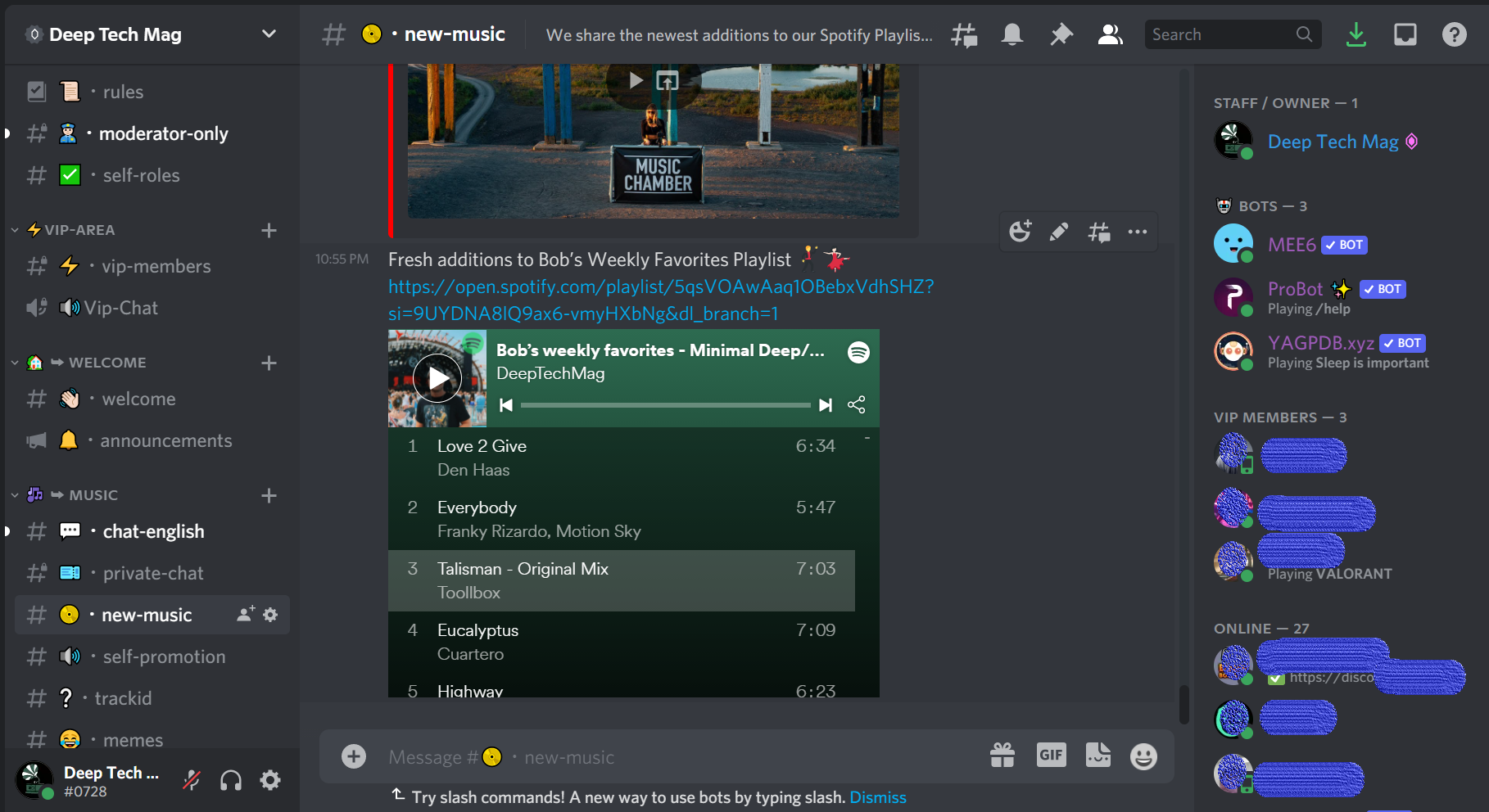Toggle deafen with headphones icon
1489x812 pixels.
coord(231,781)
